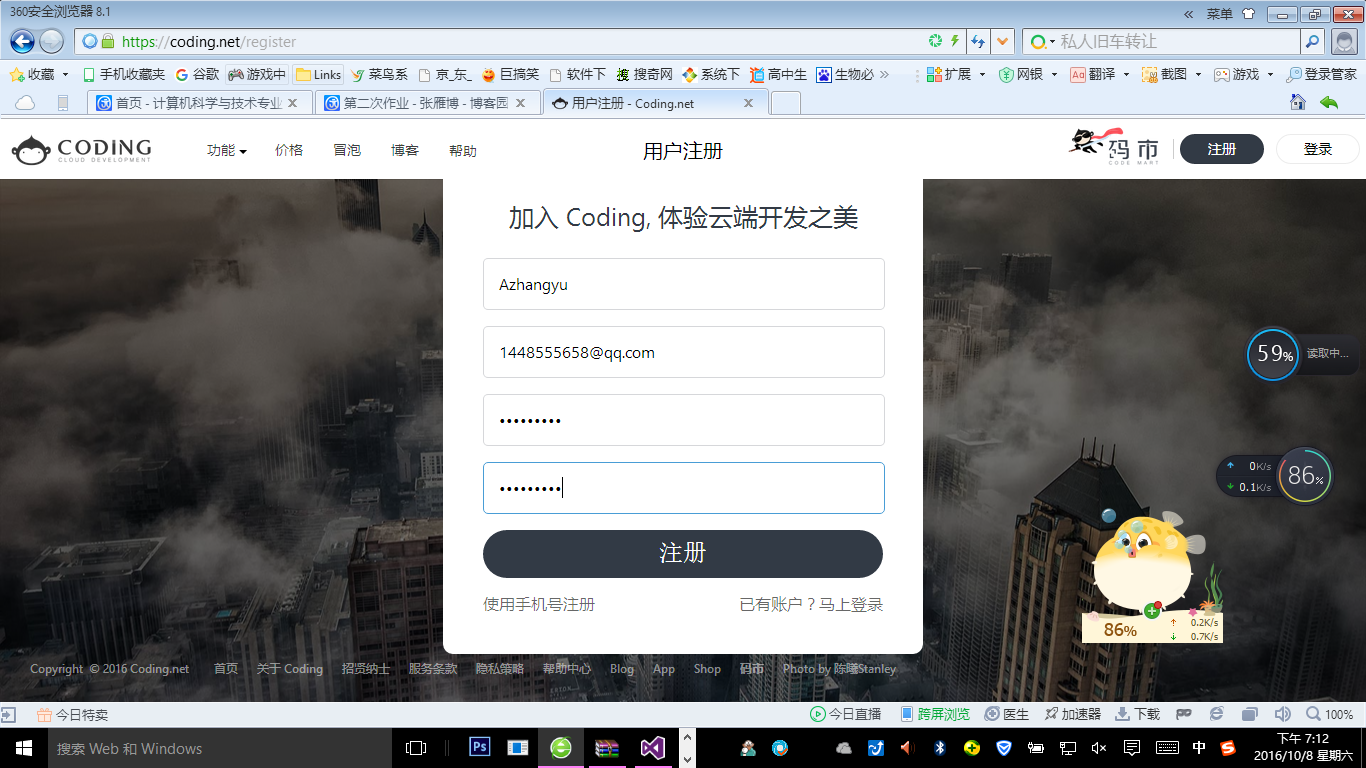Viewport: 1366px width, 768px height.
Task: Click the 注册 button in the top header
Action: pyautogui.click(x=1222, y=149)
